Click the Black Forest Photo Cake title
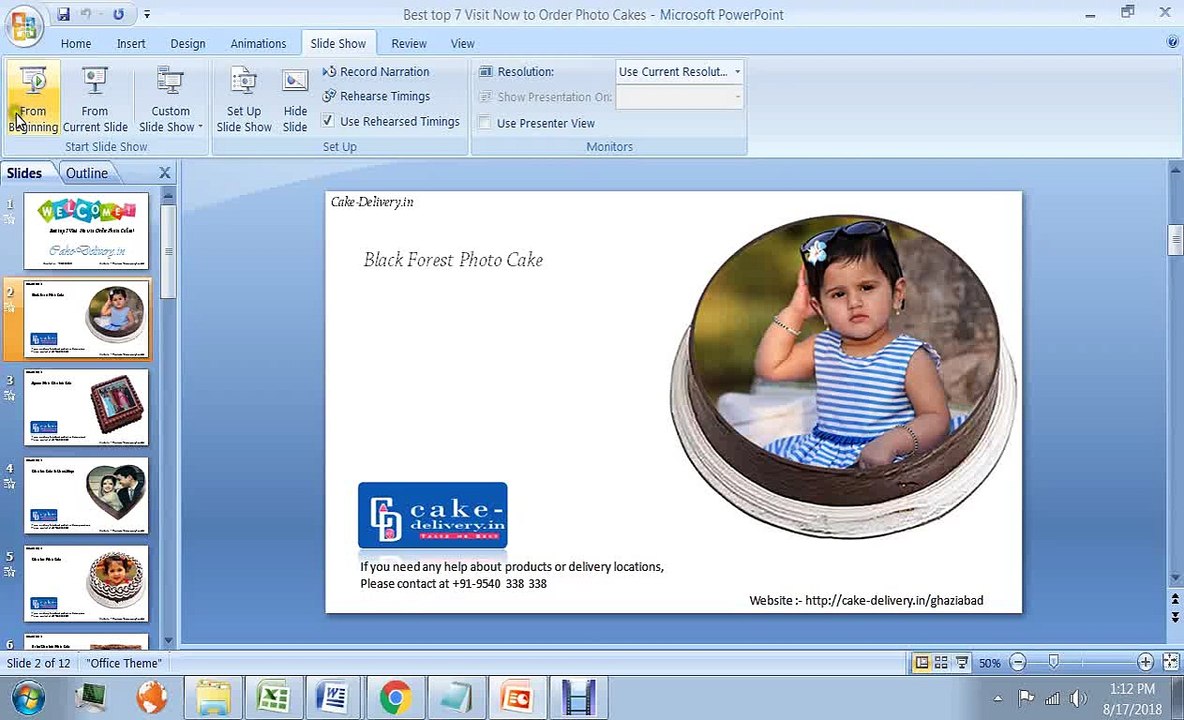 [x=453, y=260]
